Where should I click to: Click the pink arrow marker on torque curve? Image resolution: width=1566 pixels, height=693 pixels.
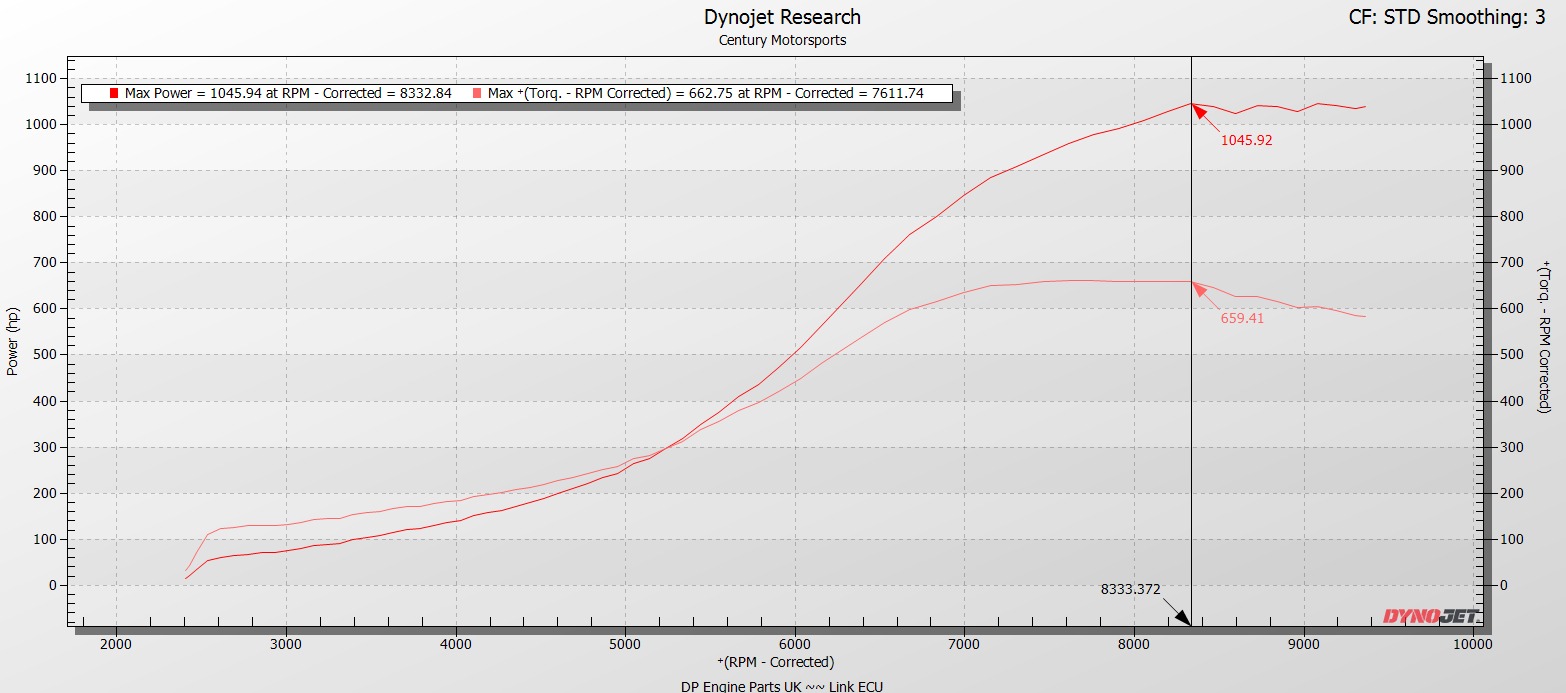(x=1199, y=289)
